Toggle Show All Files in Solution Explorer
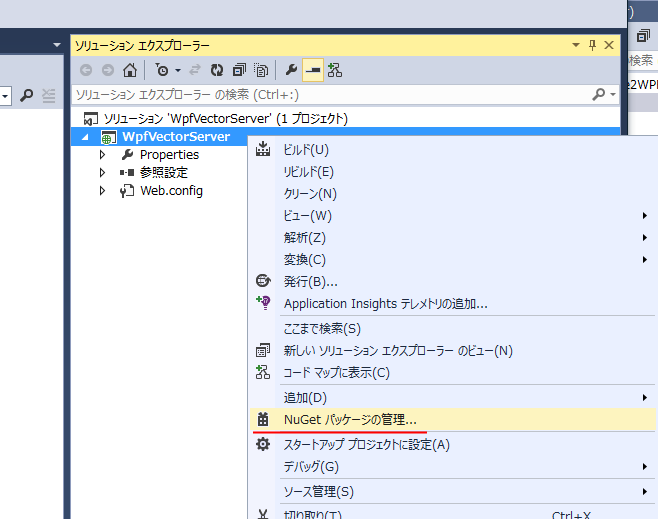Viewport: 658px width, 519px height. click(x=261, y=70)
